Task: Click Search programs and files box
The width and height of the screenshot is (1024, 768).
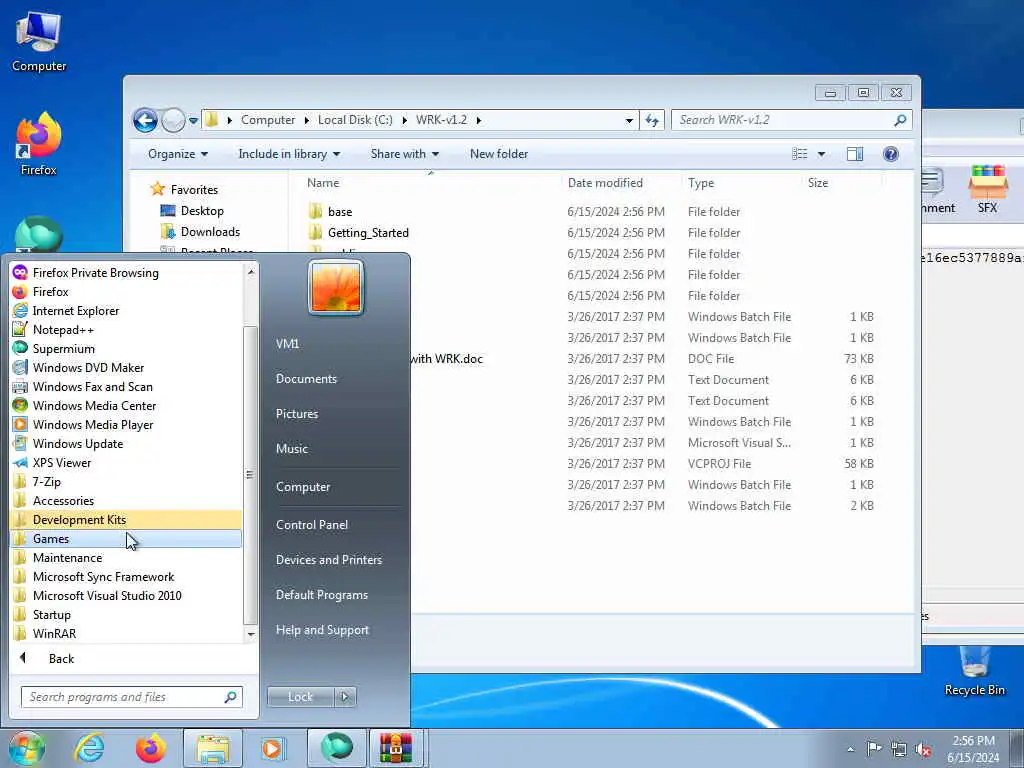Action: click(131, 697)
